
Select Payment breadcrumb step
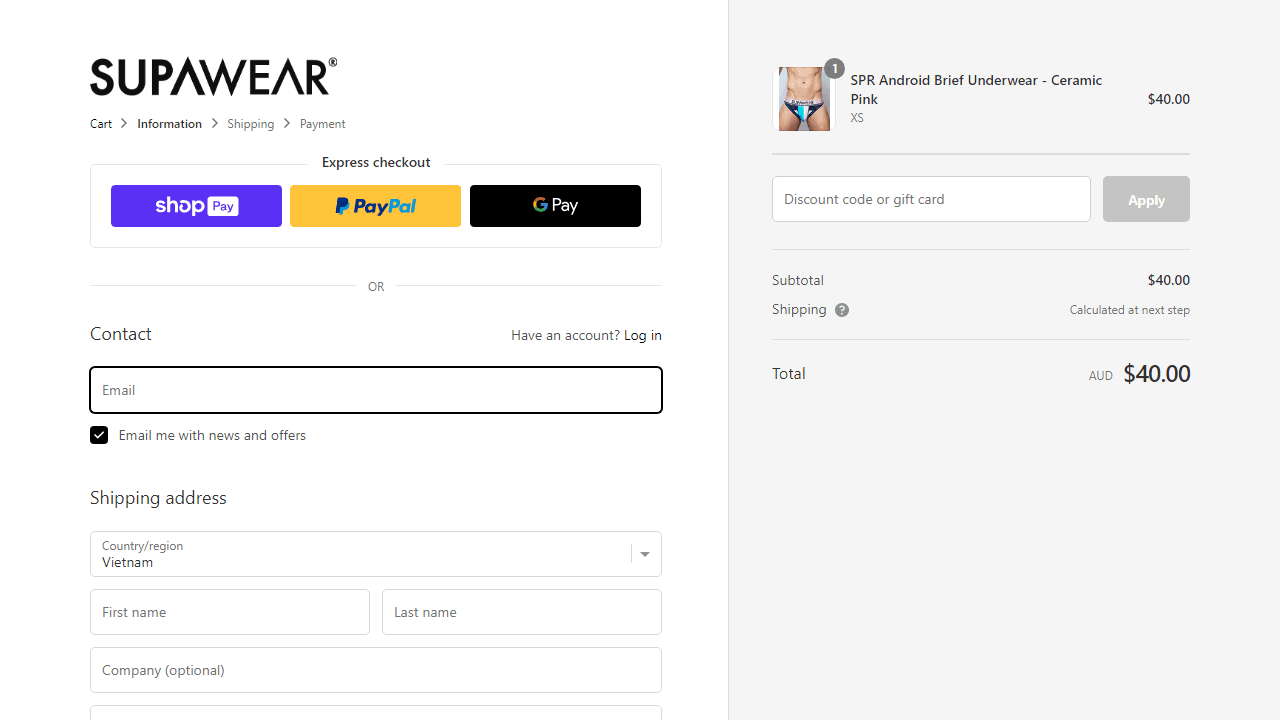click(x=322, y=124)
